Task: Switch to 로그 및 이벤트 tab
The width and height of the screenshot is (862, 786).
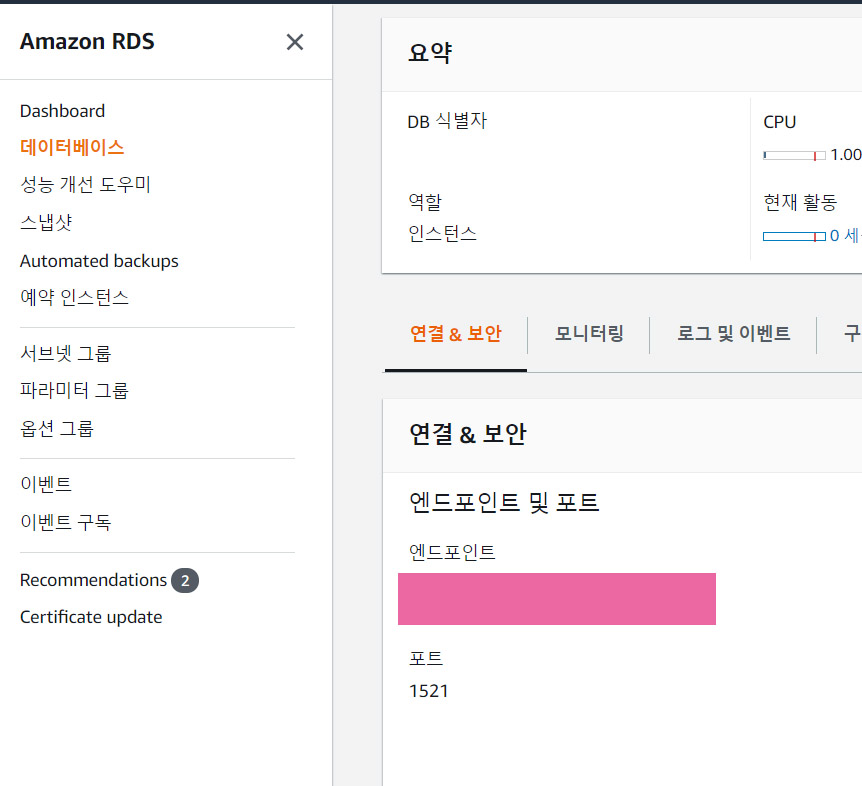Action: [x=733, y=334]
